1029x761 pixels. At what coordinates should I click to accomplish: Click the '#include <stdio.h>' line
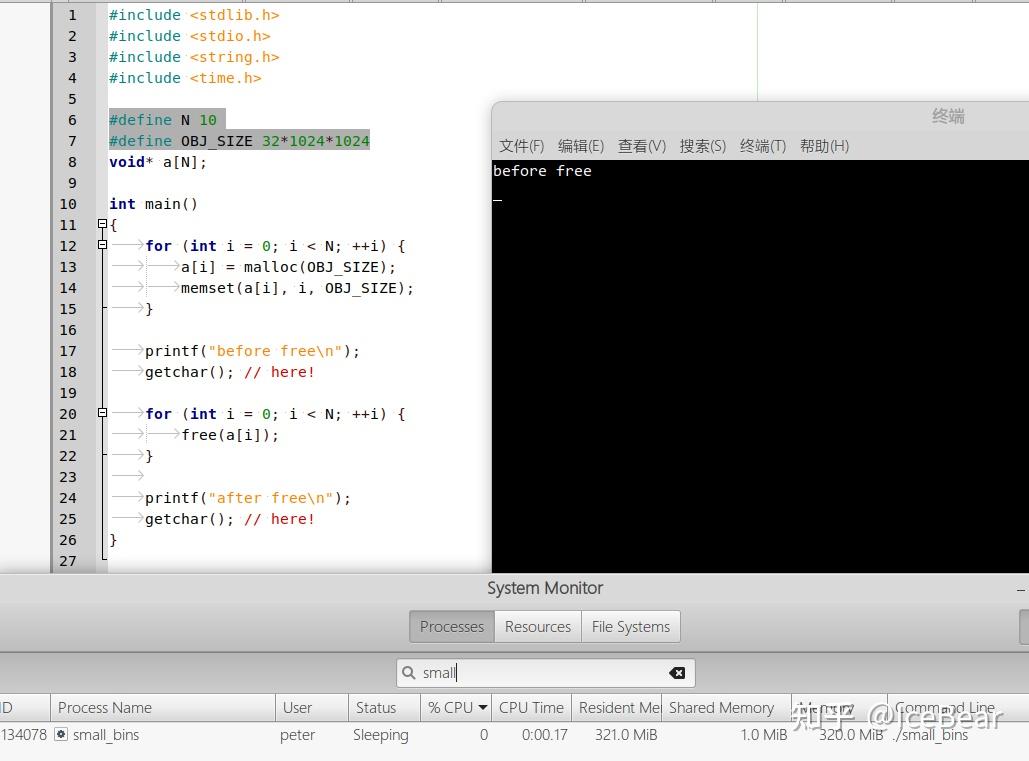pos(190,36)
